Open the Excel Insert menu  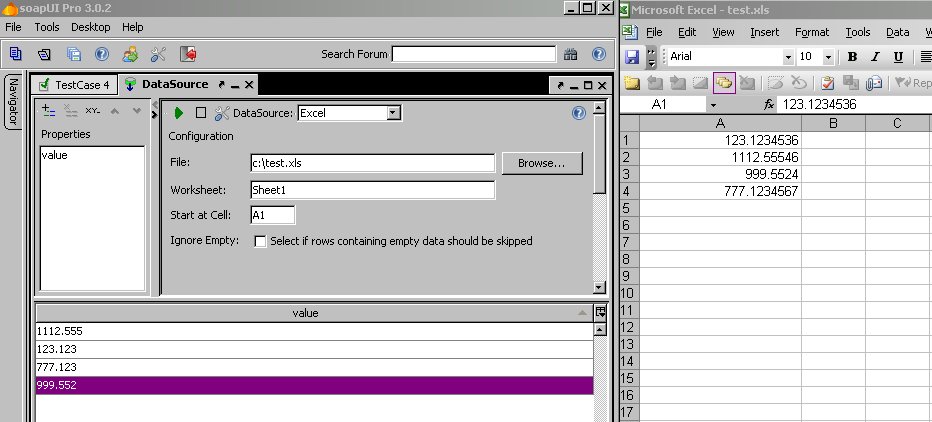coord(764,32)
